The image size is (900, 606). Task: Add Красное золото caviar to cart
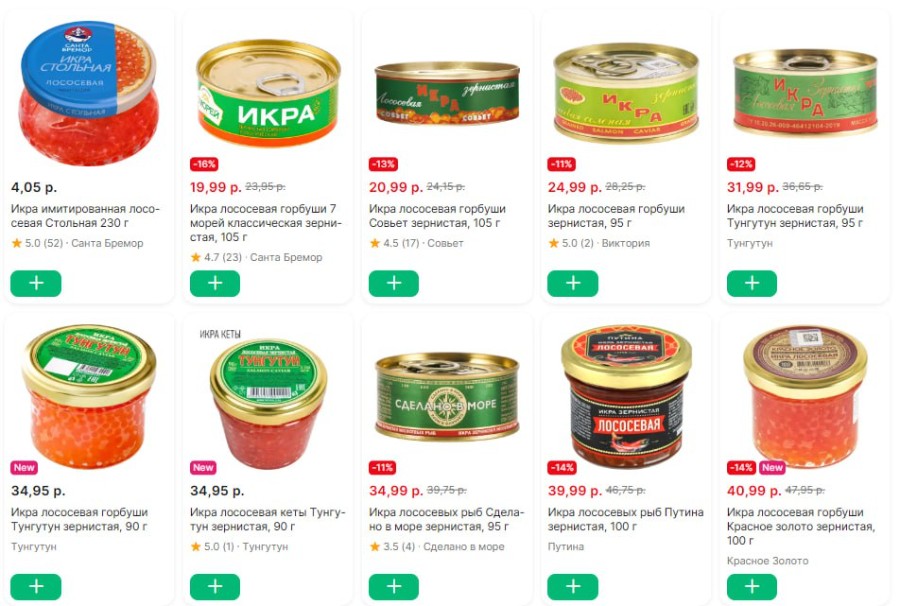(x=752, y=586)
